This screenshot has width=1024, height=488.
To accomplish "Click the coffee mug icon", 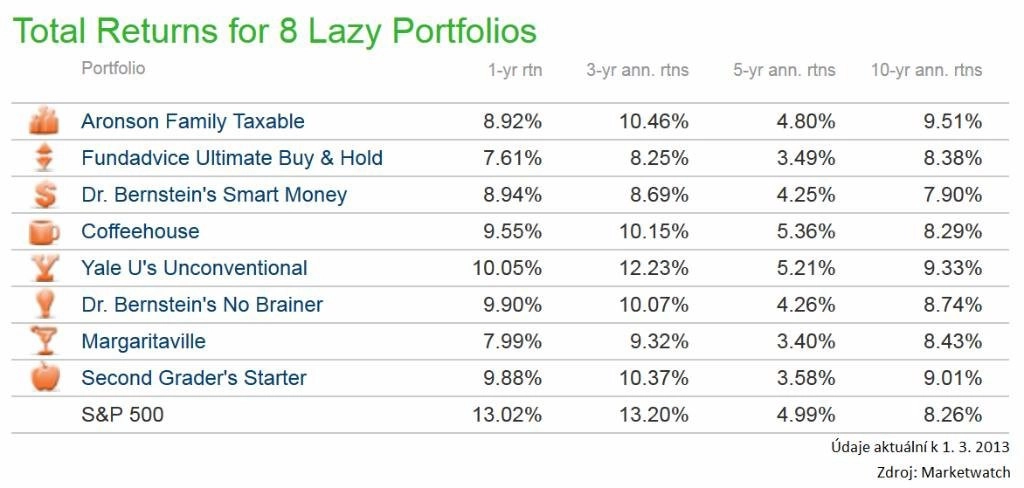I will pyautogui.click(x=45, y=231).
